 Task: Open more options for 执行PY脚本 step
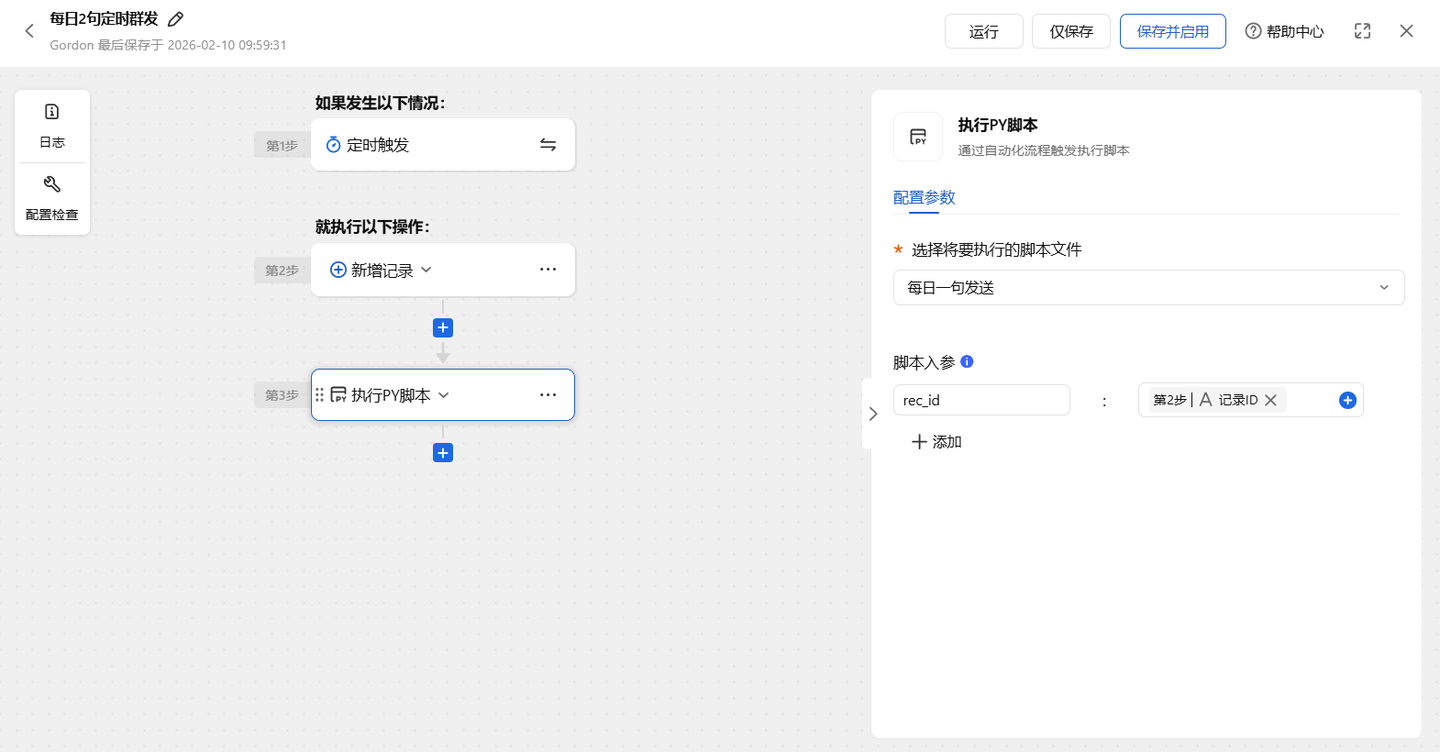click(548, 395)
